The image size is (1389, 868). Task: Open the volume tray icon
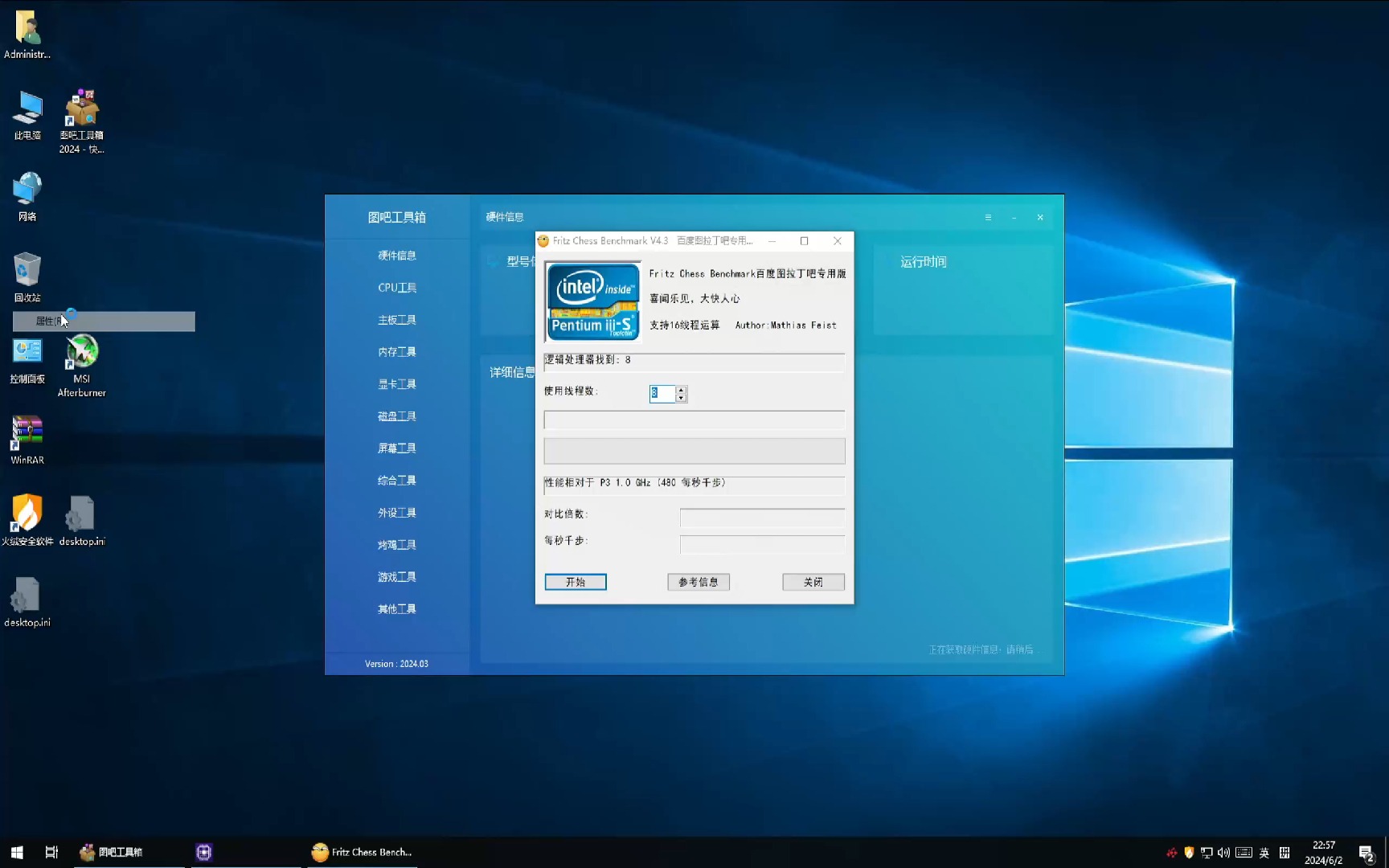tap(1223, 853)
